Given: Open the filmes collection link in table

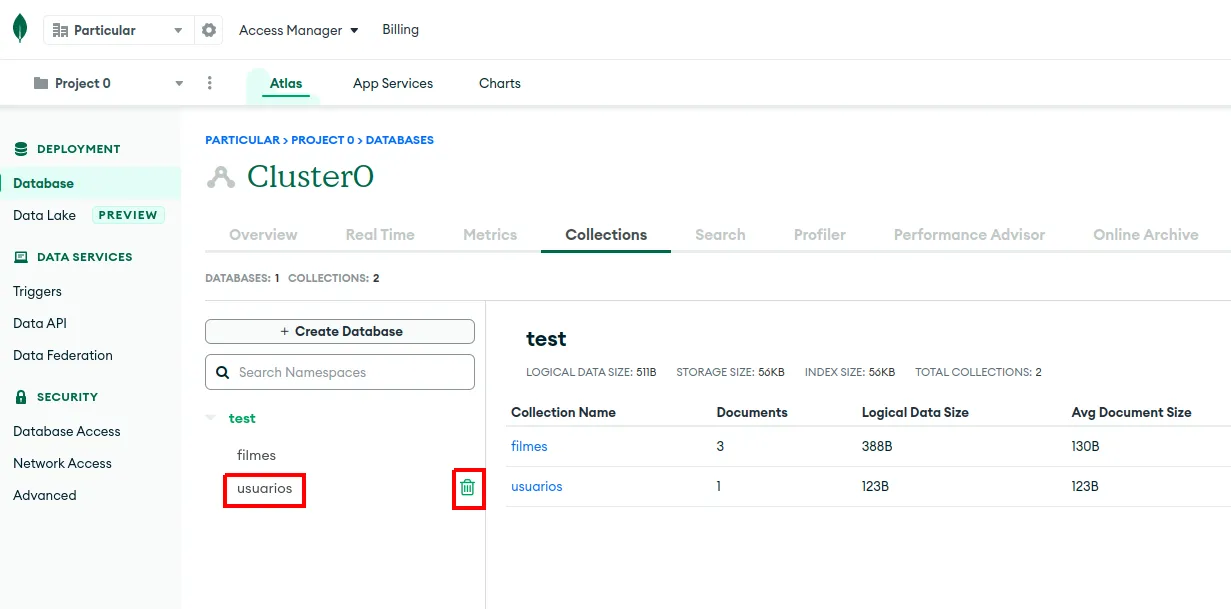Looking at the screenshot, I should click(x=529, y=446).
